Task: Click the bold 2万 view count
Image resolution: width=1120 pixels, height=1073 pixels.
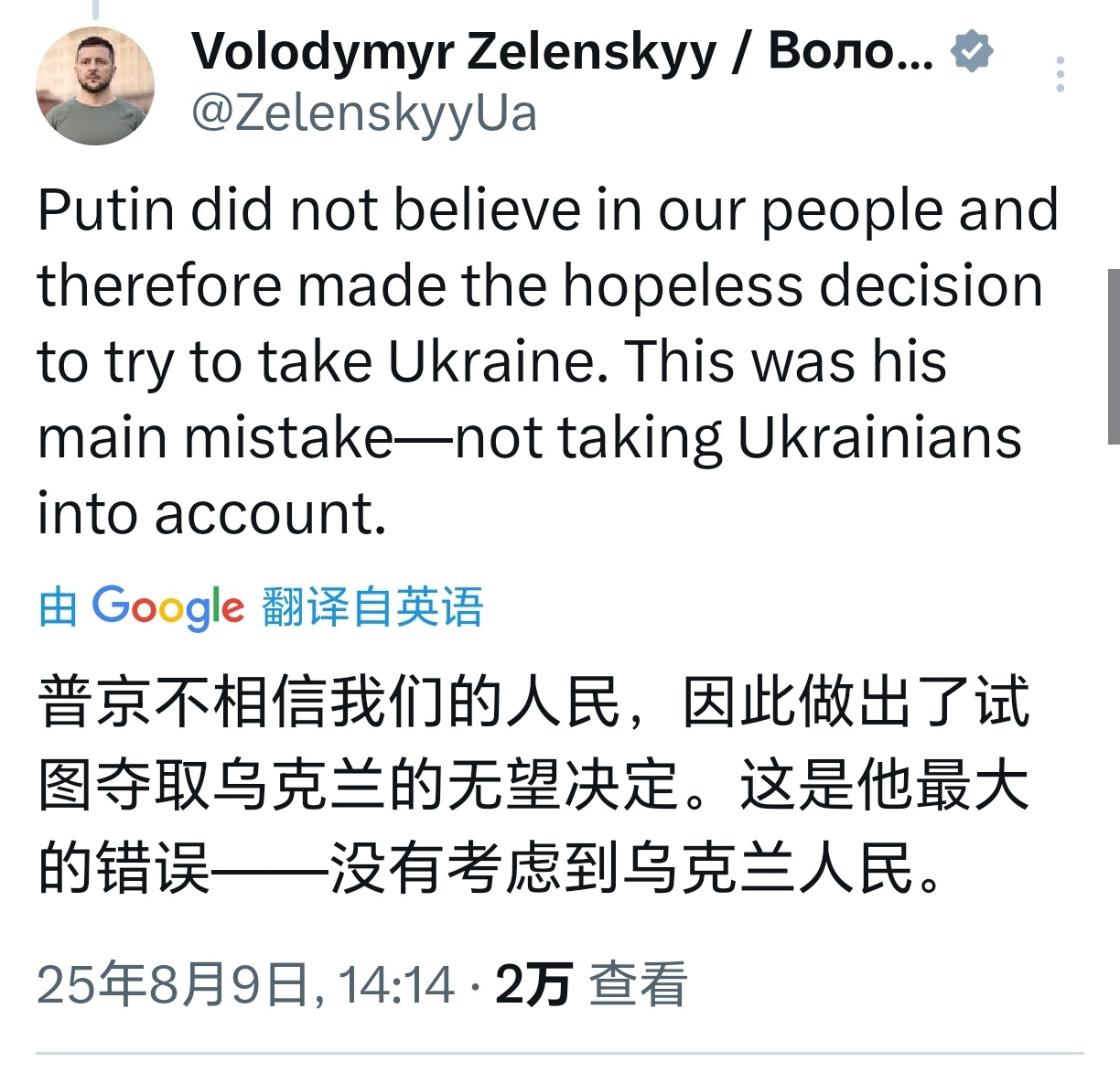Action: click(x=533, y=985)
